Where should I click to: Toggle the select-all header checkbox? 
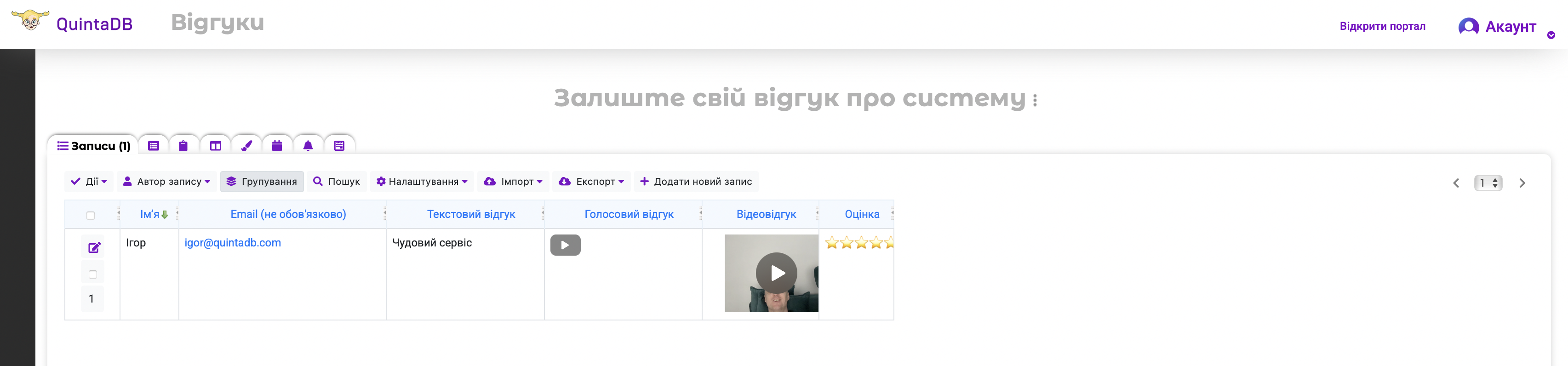pos(91,216)
